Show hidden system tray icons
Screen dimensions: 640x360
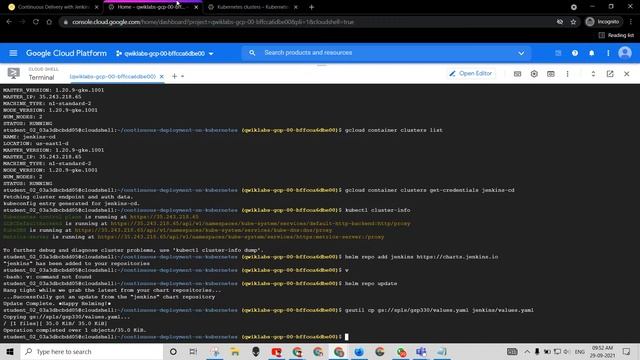coord(527,351)
